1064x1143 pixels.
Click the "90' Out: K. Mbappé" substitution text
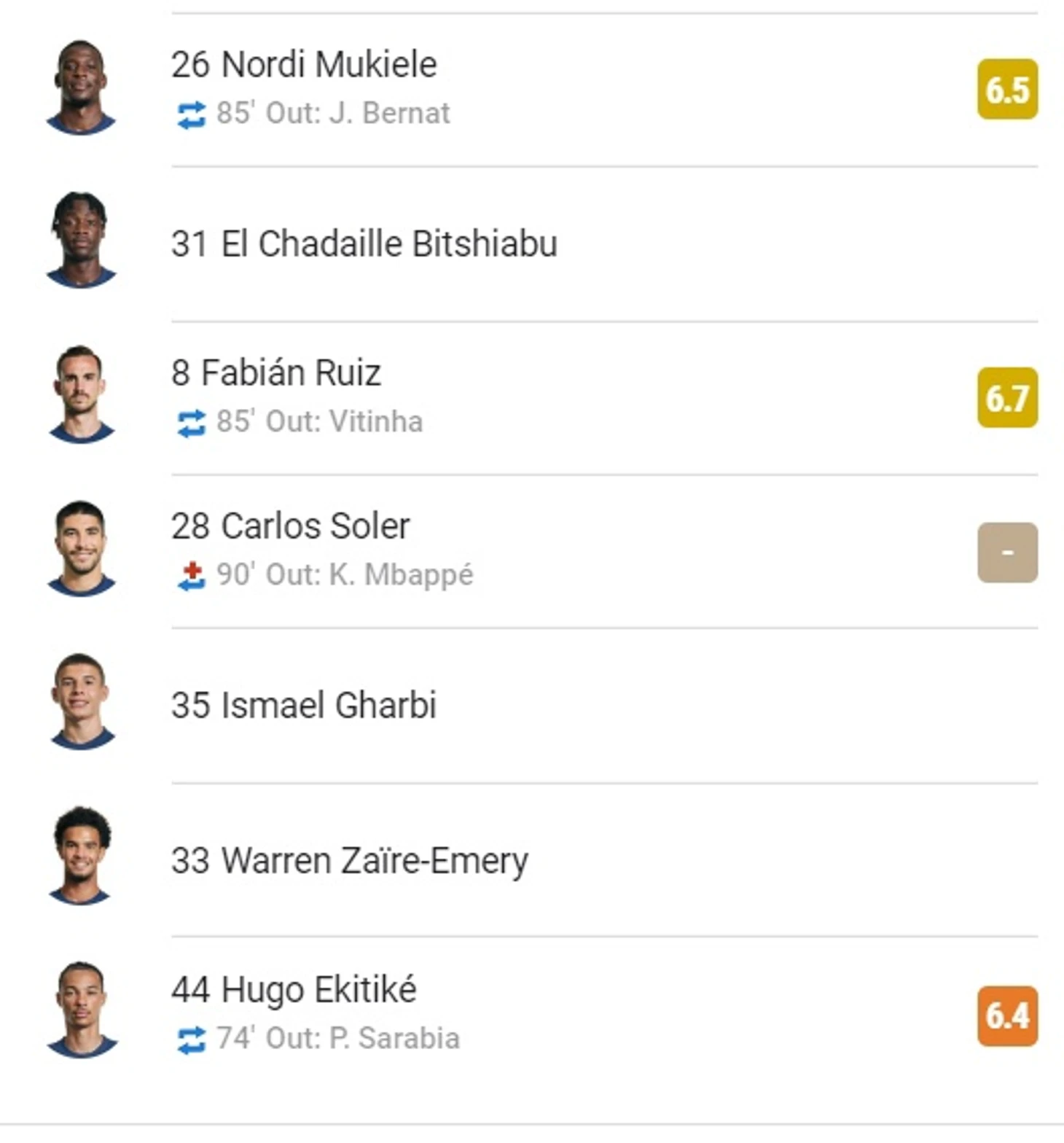coord(345,575)
